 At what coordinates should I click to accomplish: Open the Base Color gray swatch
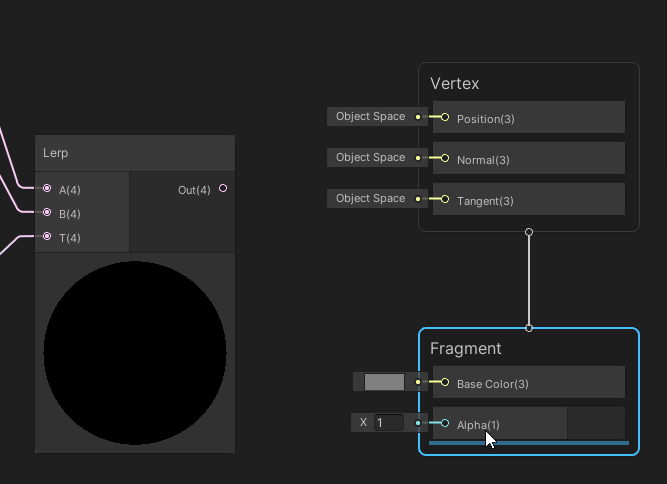pyautogui.click(x=384, y=382)
